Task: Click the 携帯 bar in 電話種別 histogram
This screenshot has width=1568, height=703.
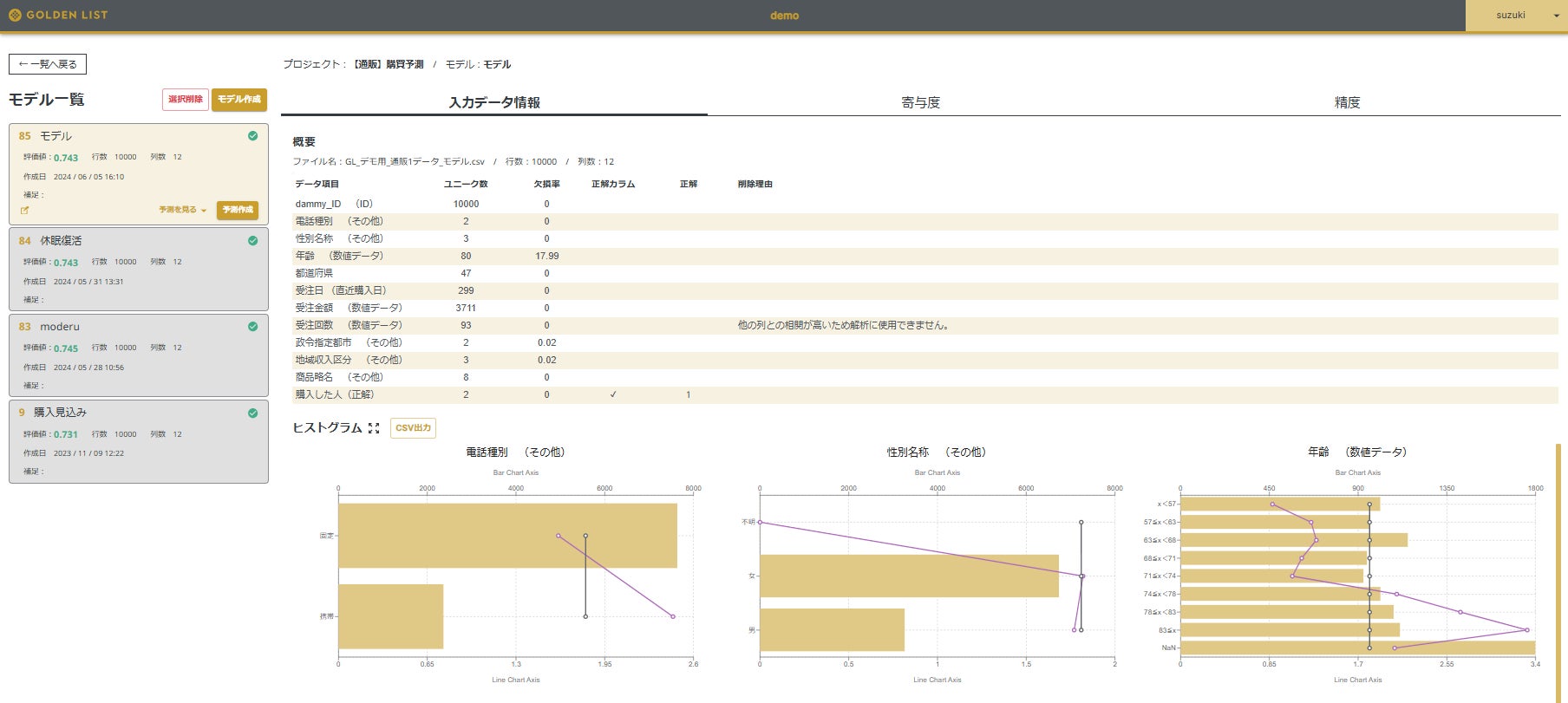Action: coord(390,616)
